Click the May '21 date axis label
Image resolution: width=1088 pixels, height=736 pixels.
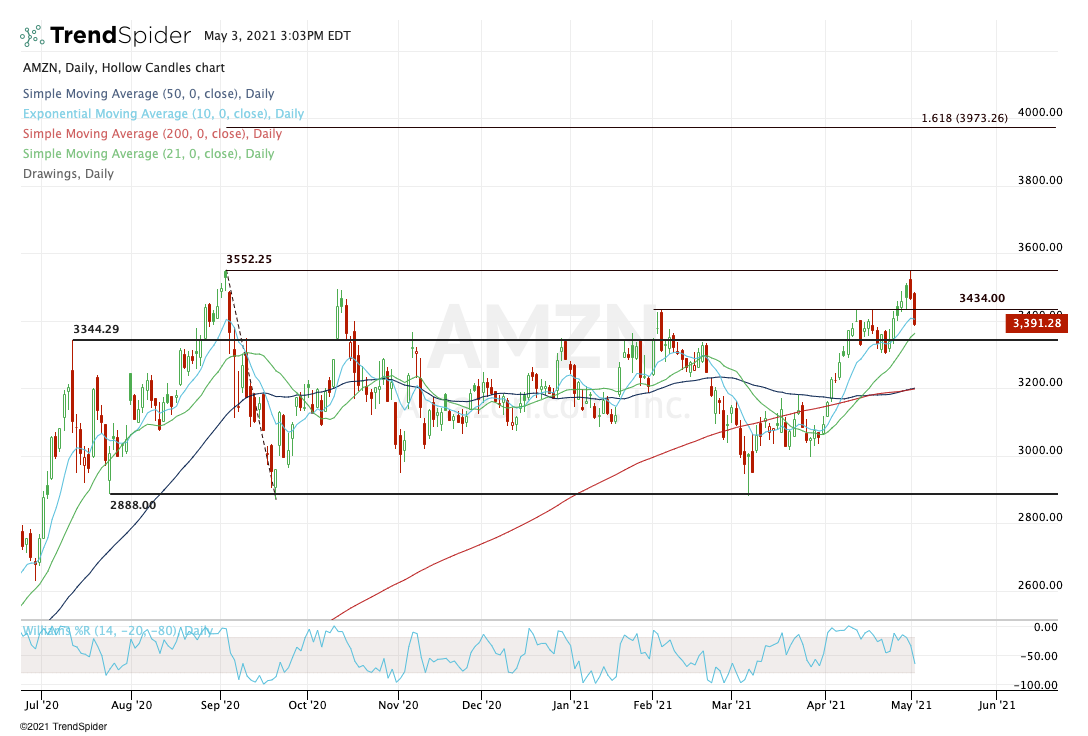pyautogui.click(x=911, y=705)
